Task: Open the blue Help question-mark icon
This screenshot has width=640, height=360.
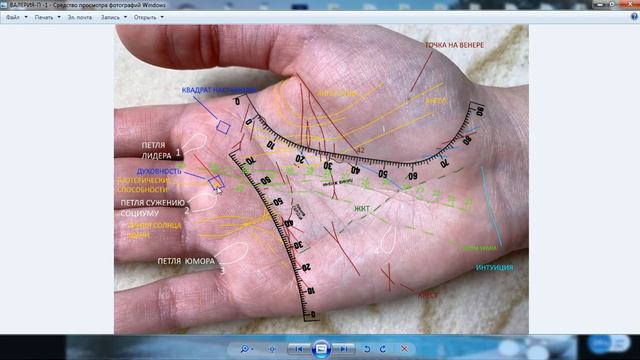Action: (x=634, y=17)
